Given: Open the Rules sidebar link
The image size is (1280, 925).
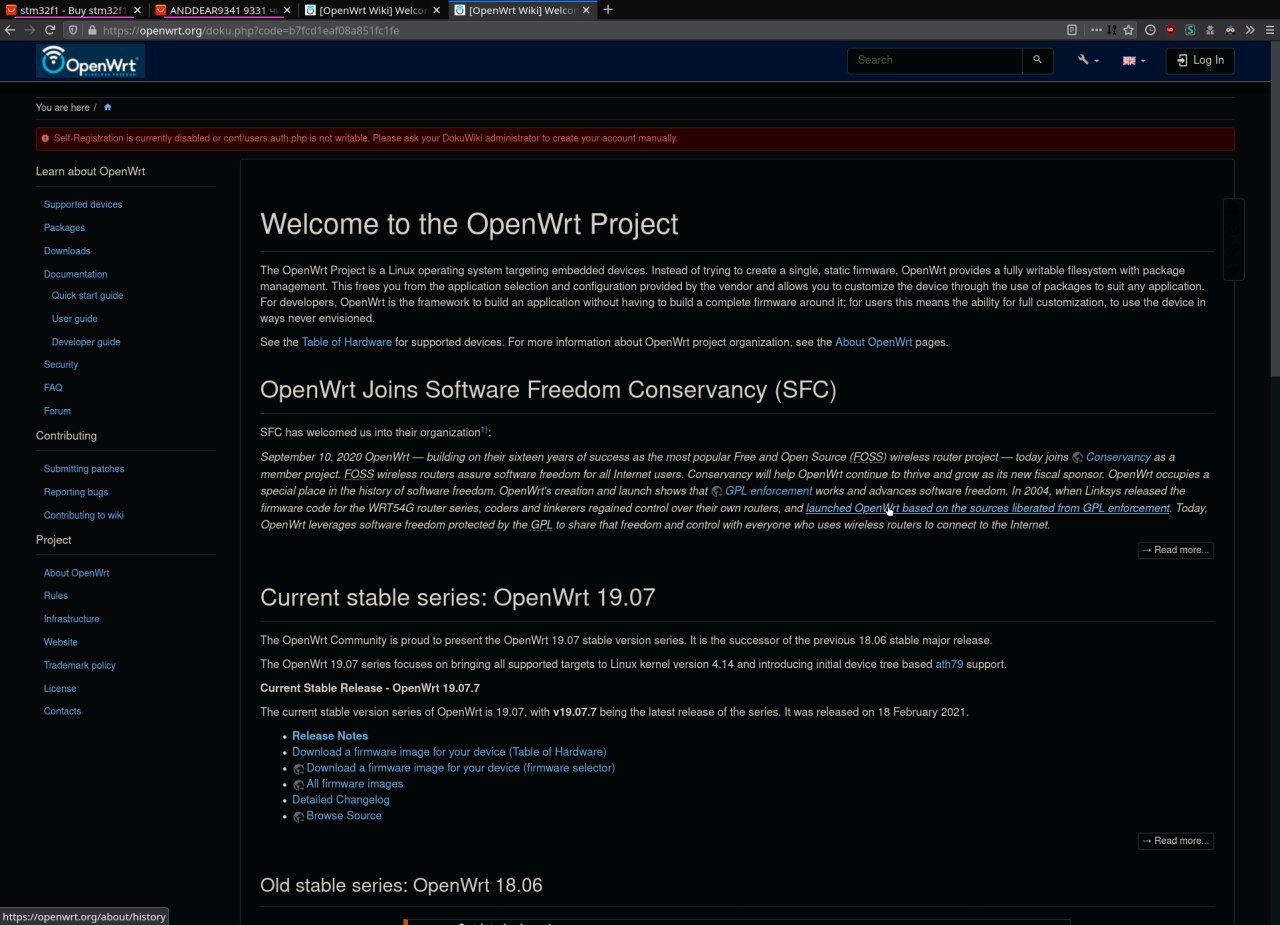Looking at the screenshot, I should (x=56, y=596).
